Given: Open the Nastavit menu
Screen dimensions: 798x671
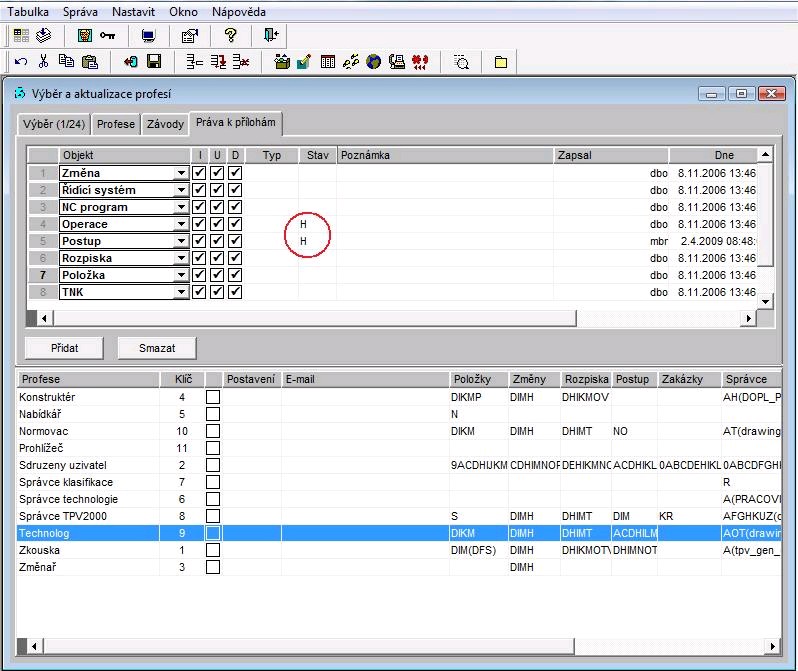Looking at the screenshot, I should coord(133,12).
